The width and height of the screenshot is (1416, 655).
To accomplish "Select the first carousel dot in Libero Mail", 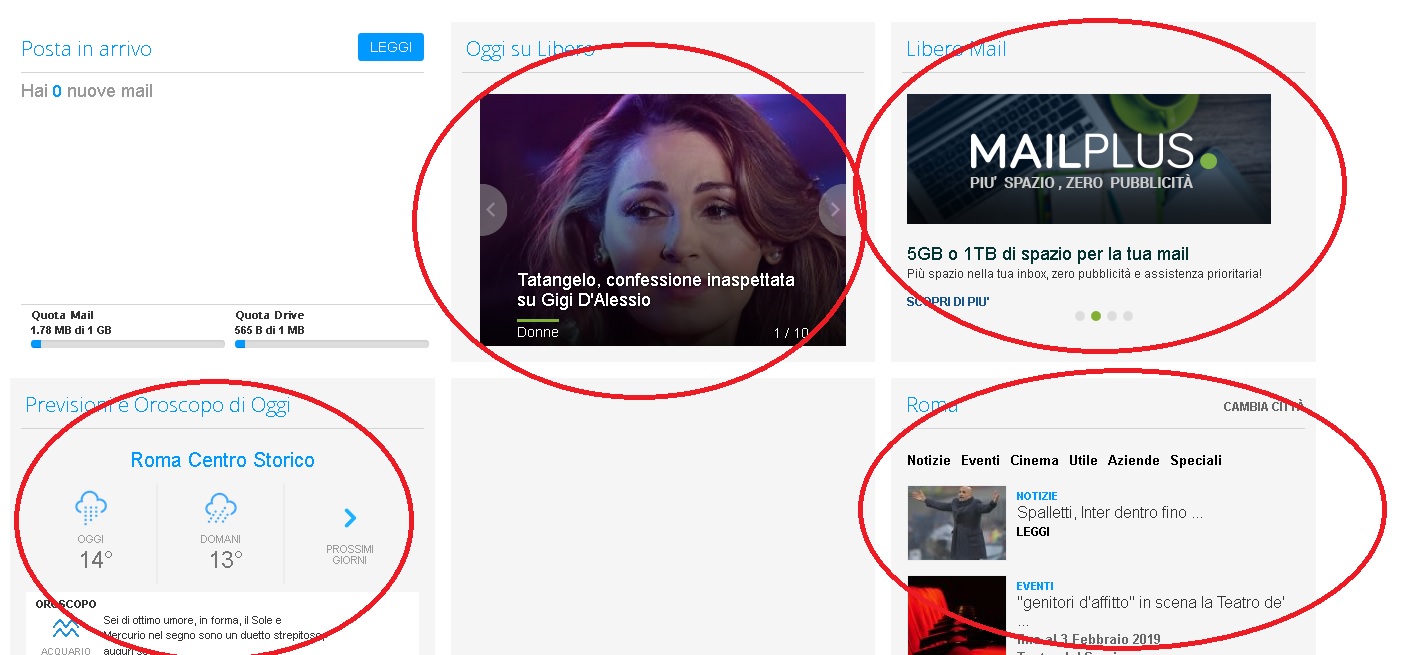I will [x=1080, y=316].
